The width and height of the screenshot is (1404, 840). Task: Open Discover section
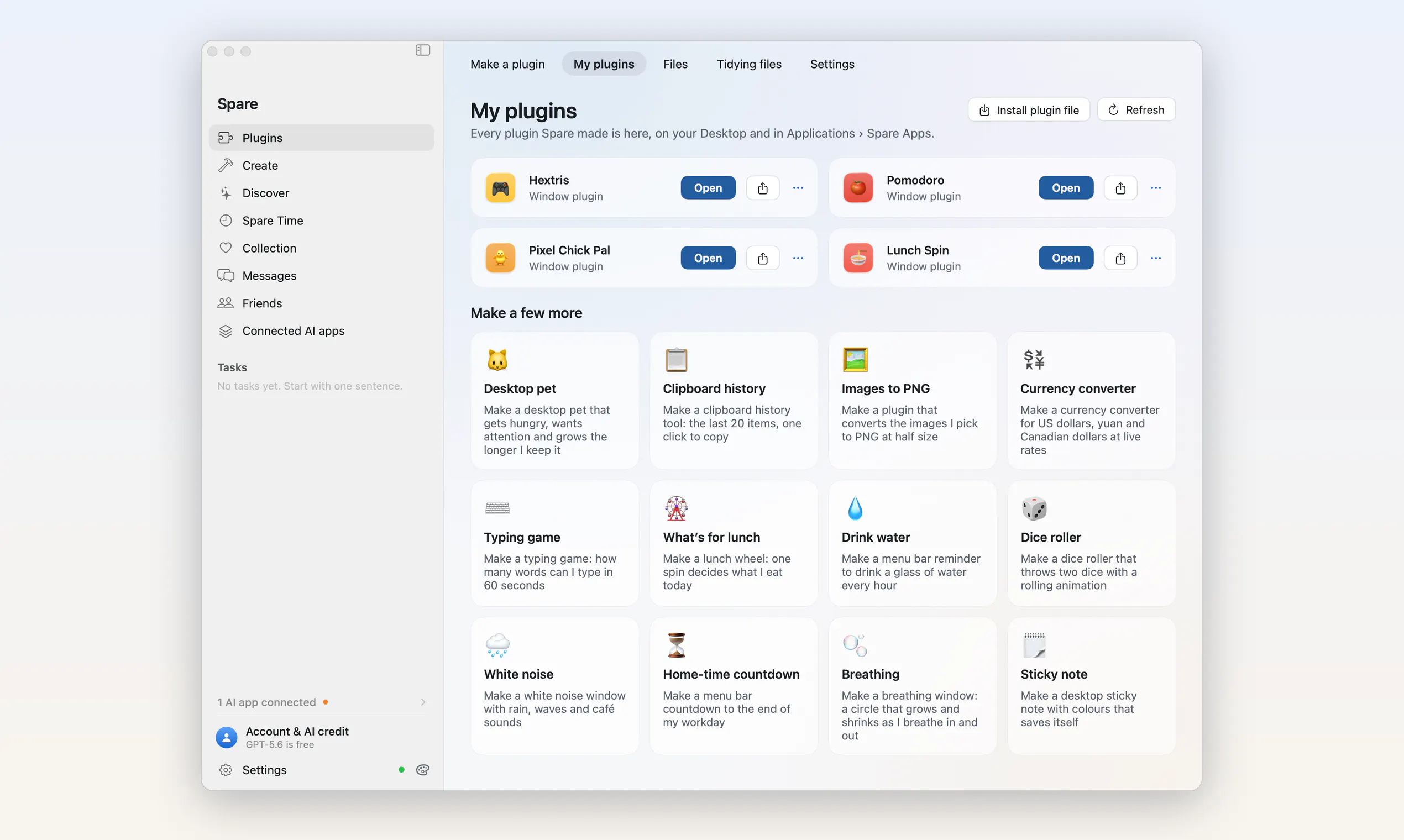tap(321, 193)
